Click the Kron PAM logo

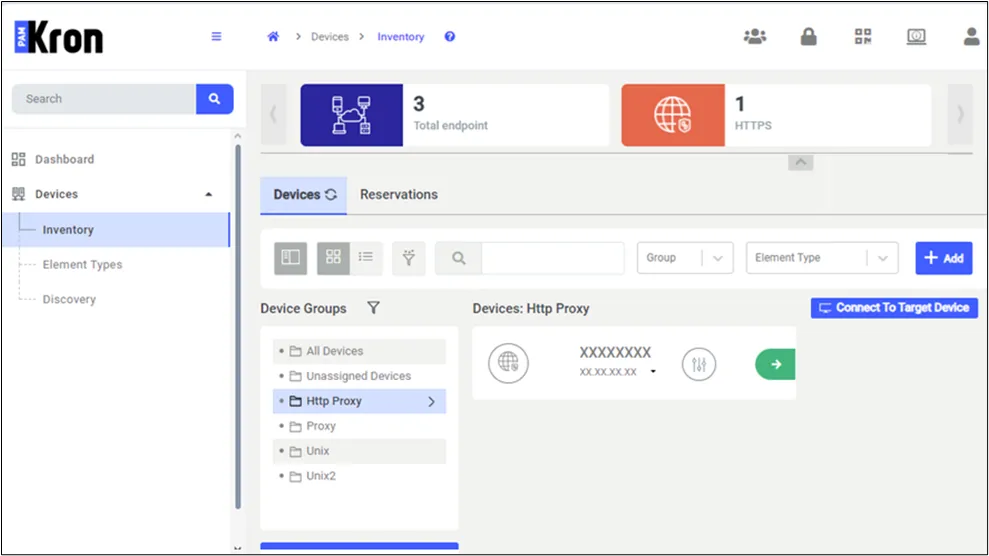click(x=59, y=37)
